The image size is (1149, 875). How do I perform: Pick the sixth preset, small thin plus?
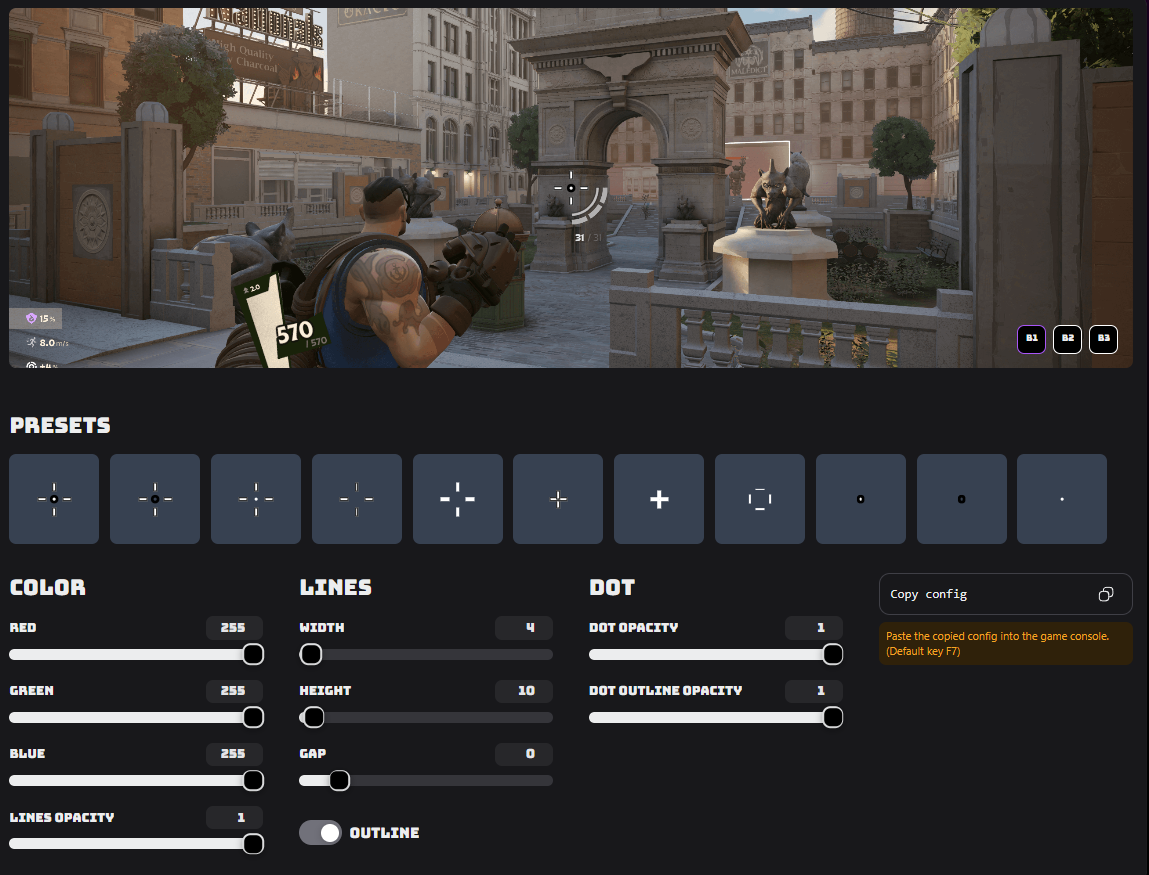pyautogui.click(x=558, y=499)
